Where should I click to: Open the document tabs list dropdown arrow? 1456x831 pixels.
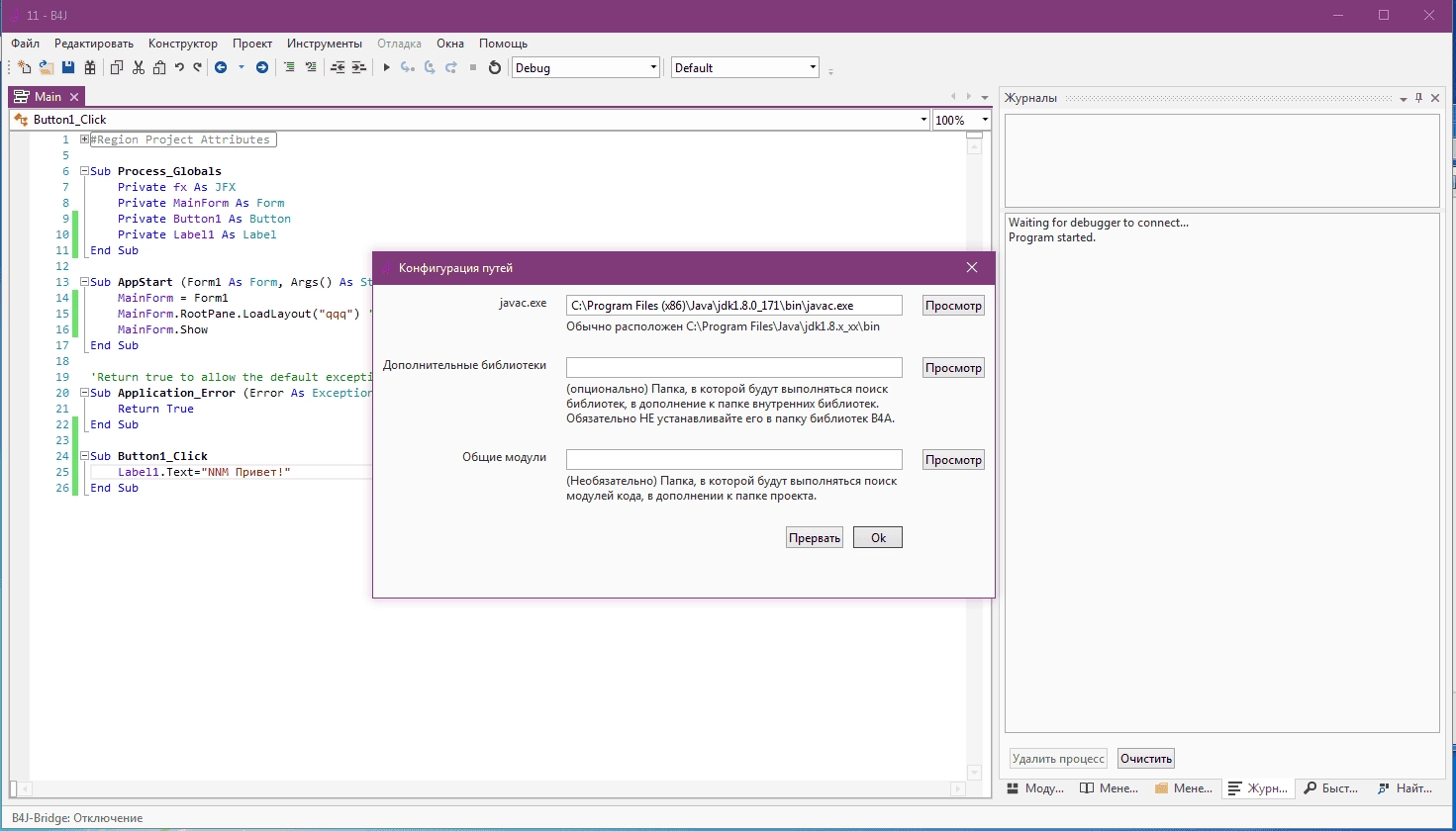[985, 98]
